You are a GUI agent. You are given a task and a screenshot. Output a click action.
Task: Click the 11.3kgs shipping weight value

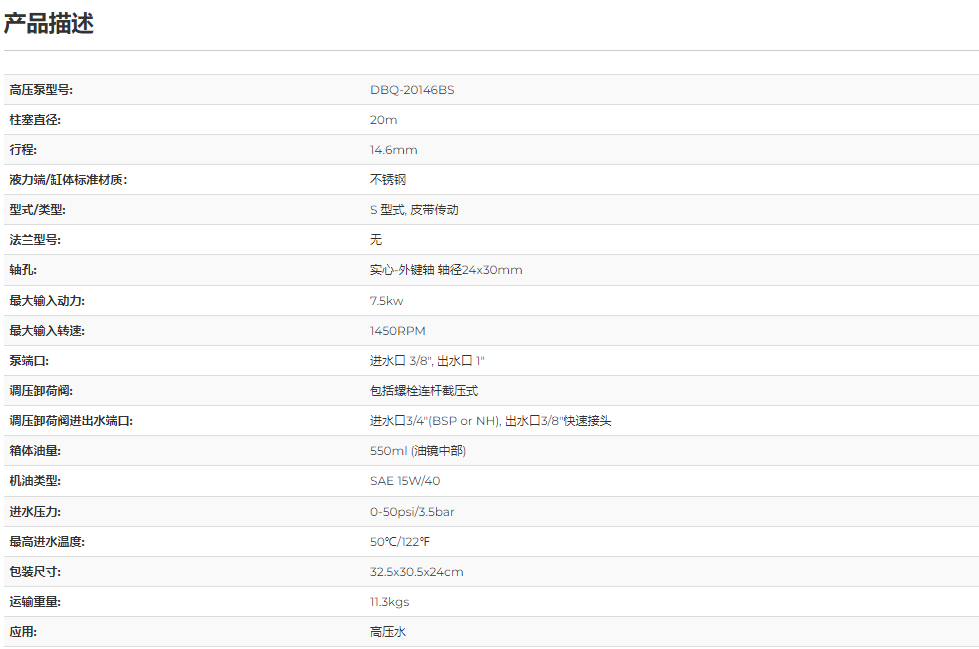390,602
